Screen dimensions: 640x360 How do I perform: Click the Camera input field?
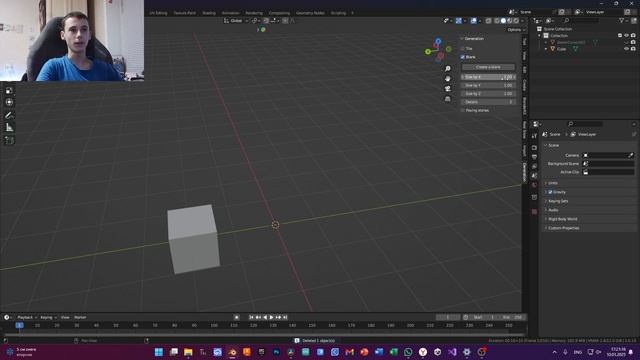tap(608, 155)
